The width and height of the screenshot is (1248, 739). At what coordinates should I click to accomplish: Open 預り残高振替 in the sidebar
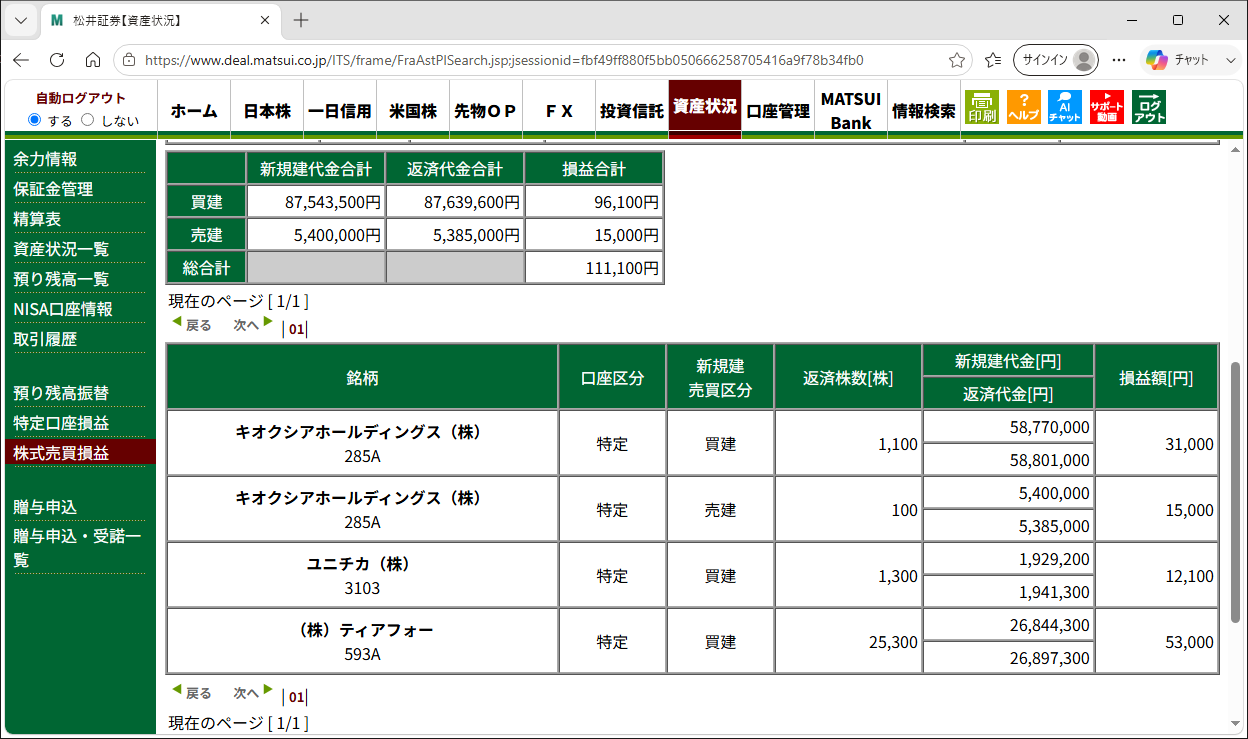61,393
